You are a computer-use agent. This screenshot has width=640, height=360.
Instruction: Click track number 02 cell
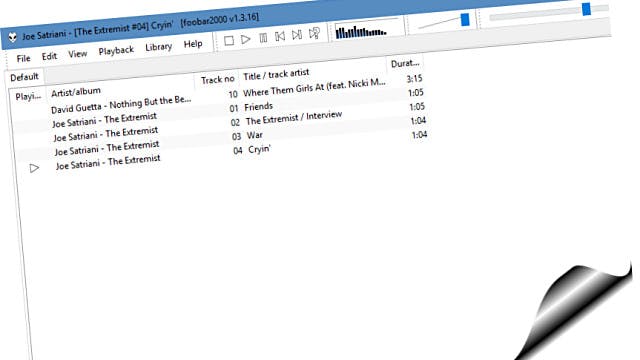point(235,122)
